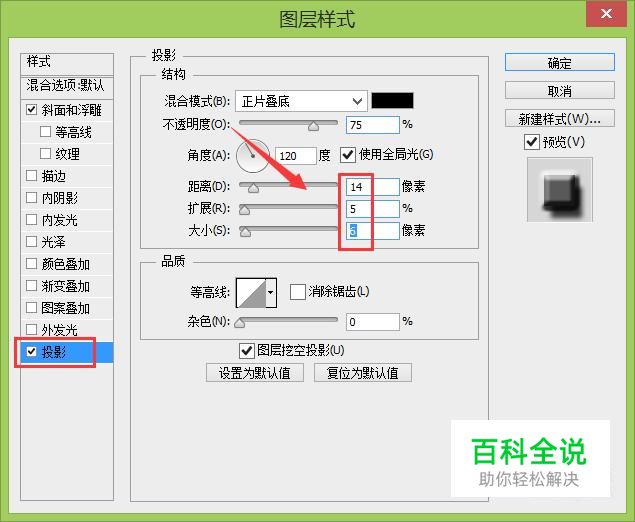Click the 距离 value field showing 14
This screenshot has height=522, width=635.
coord(373,187)
